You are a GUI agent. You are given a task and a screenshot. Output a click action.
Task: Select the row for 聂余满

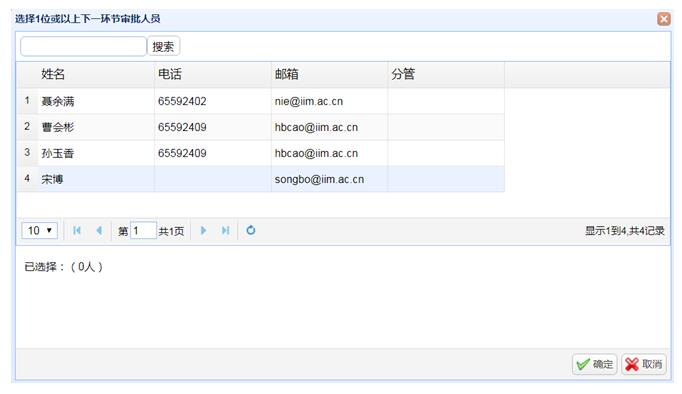pyautogui.click(x=261, y=101)
